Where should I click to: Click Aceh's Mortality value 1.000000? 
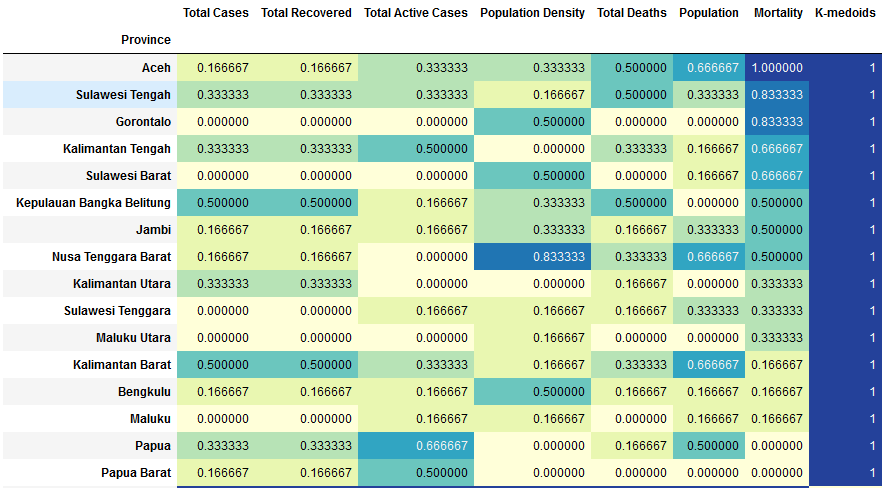[777, 68]
